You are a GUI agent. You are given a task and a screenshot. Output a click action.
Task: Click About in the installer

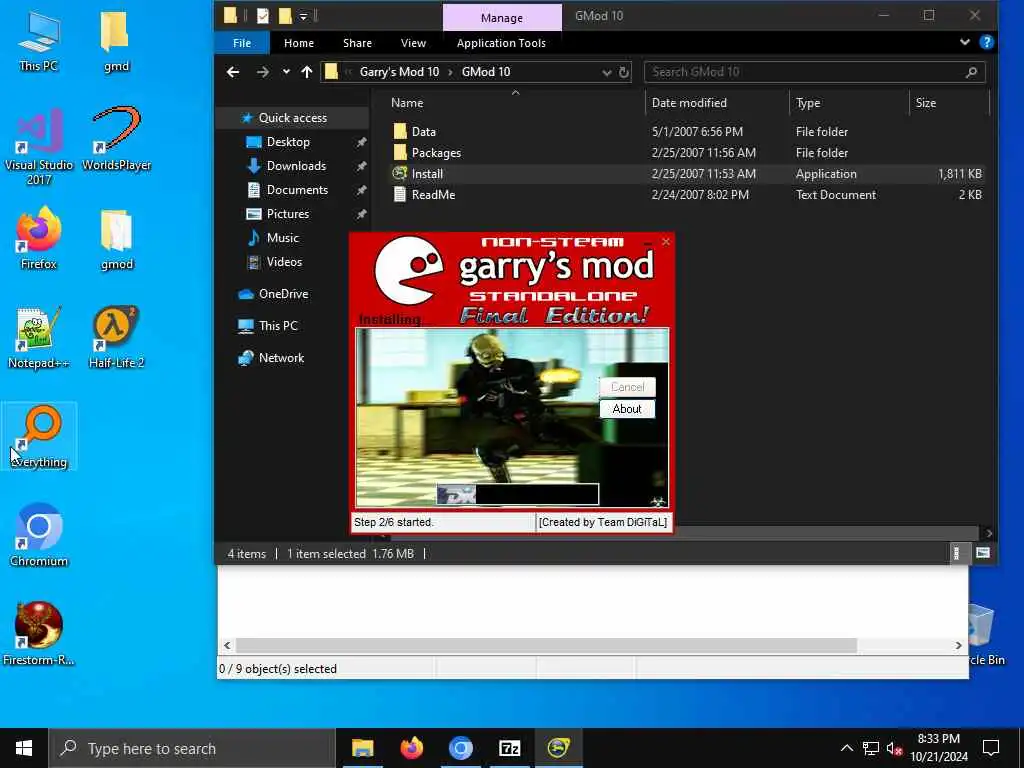[x=627, y=409]
